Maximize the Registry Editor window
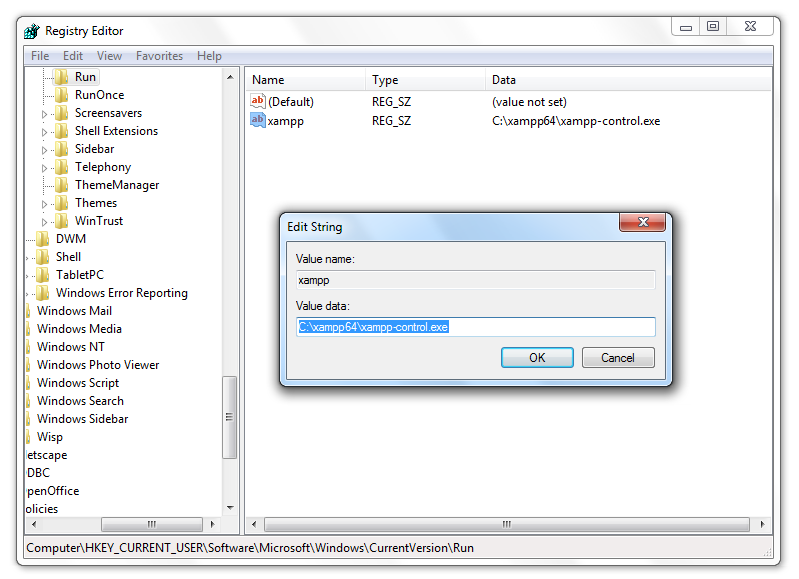 [713, 27]
